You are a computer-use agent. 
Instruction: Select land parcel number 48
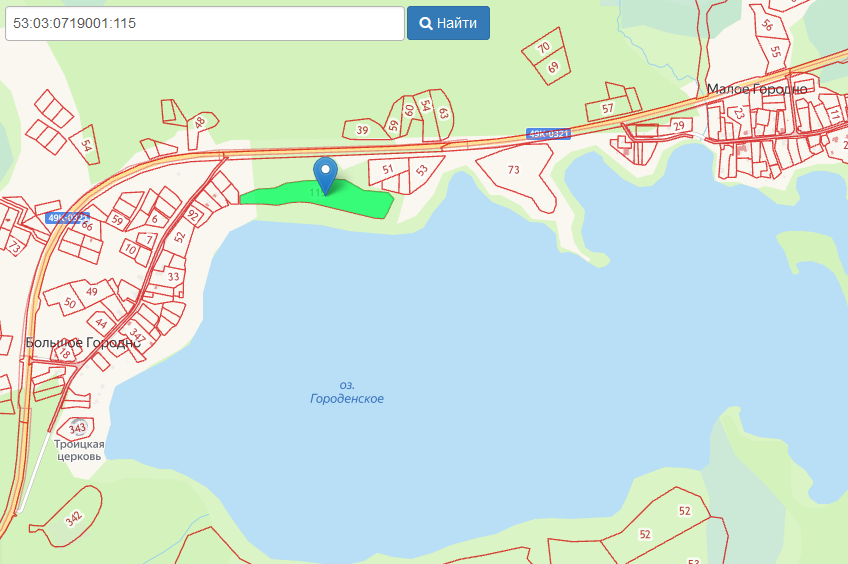pos(200,124)
